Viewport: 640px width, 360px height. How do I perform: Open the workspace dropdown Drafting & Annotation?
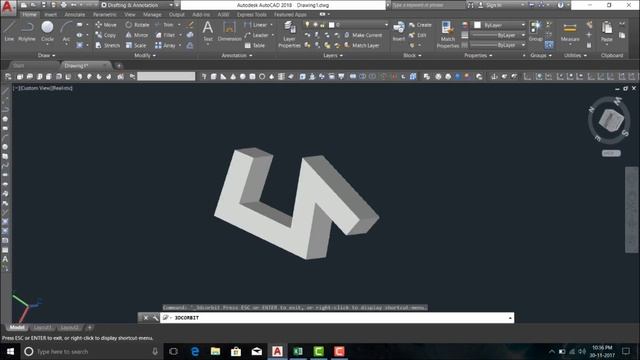point(137,5)
